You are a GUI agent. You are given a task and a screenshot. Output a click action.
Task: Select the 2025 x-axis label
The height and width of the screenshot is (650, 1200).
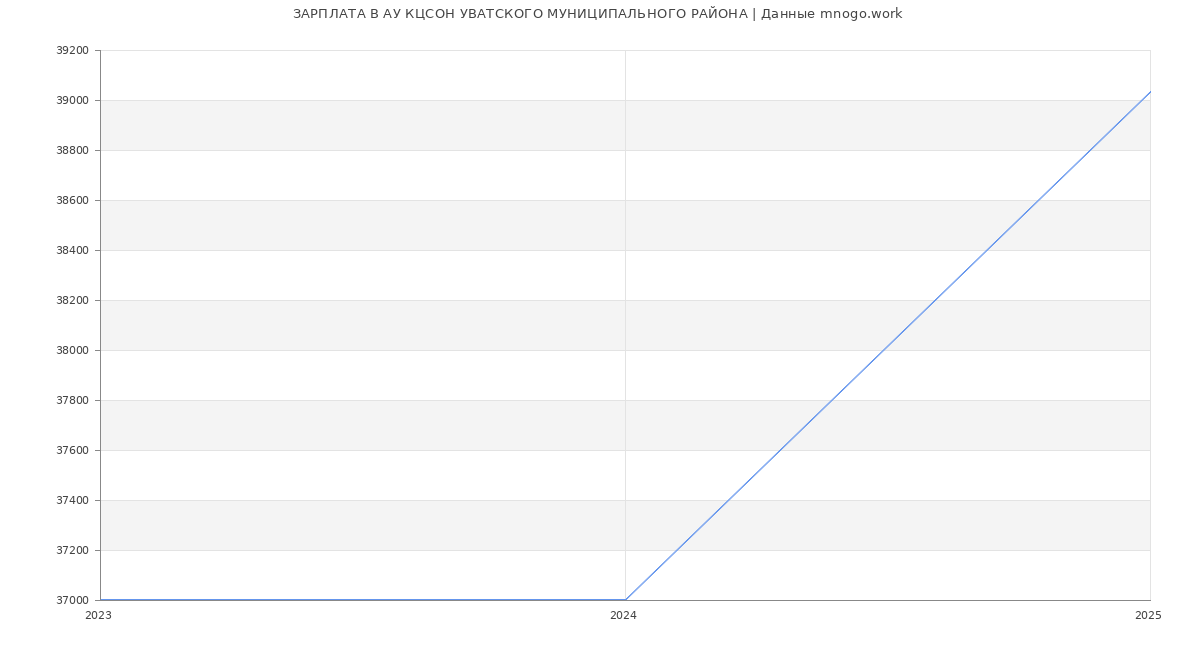1148,615
